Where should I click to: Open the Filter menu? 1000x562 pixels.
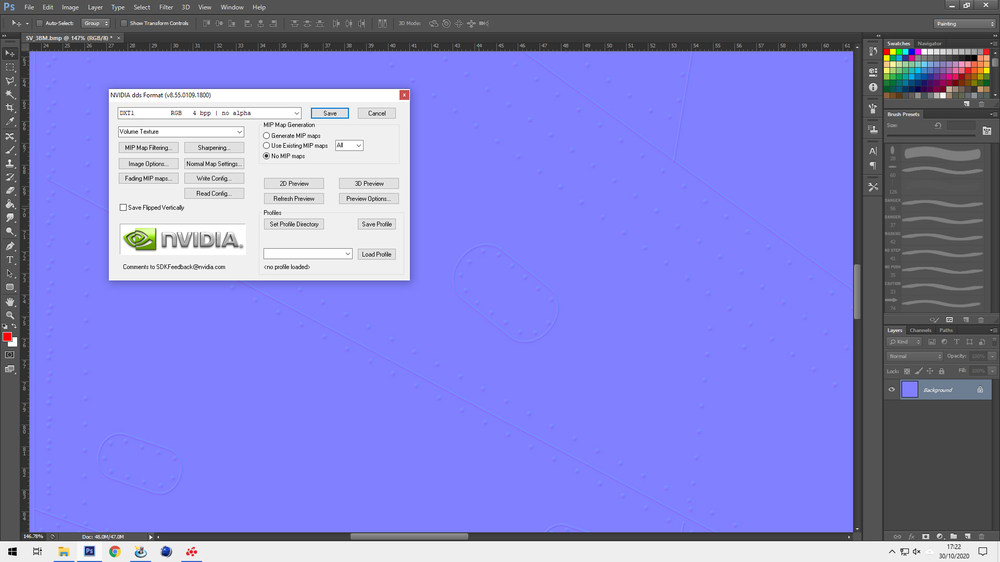(166, 7)
